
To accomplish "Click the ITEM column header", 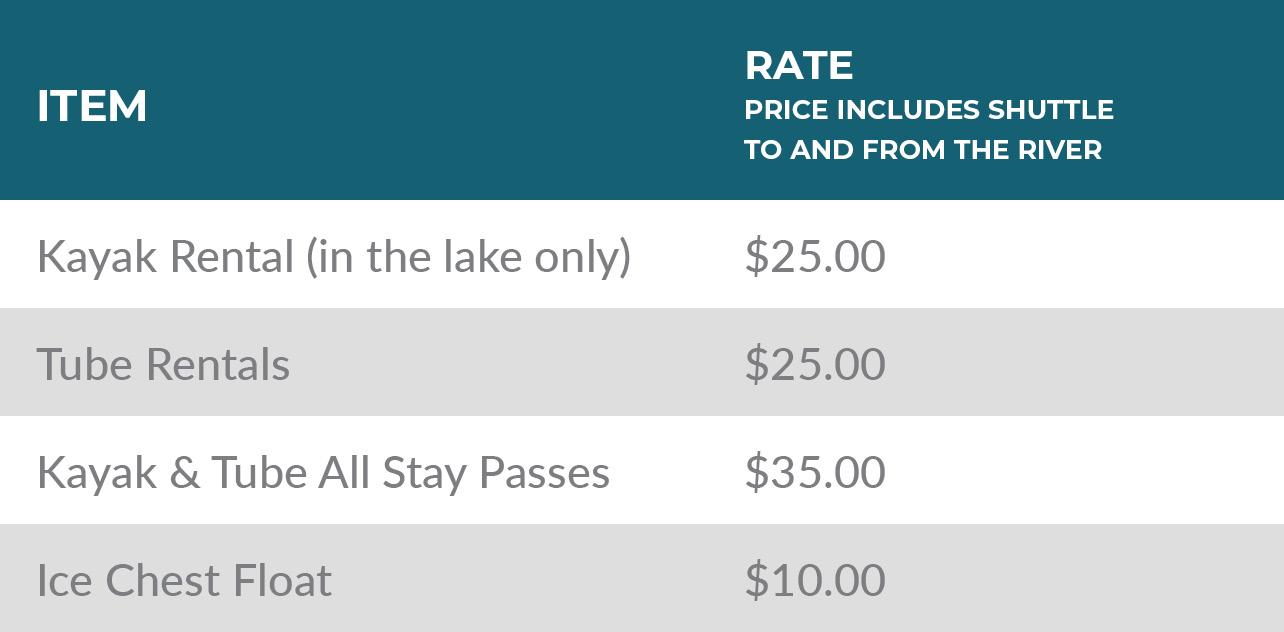I will [x=92, y=107].
